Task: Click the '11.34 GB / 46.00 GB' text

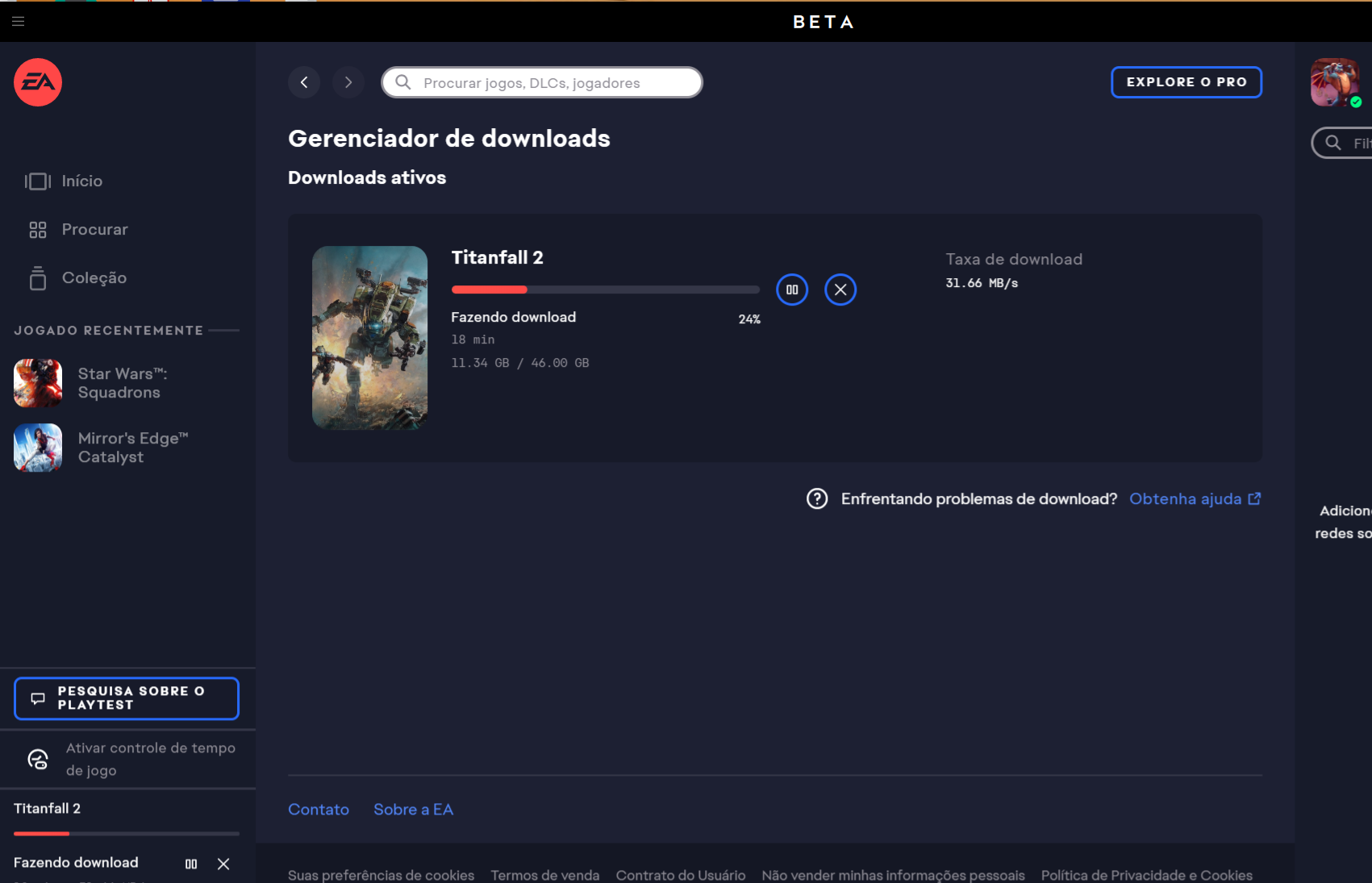Action: pyautogui.click(x=520, y=363)
